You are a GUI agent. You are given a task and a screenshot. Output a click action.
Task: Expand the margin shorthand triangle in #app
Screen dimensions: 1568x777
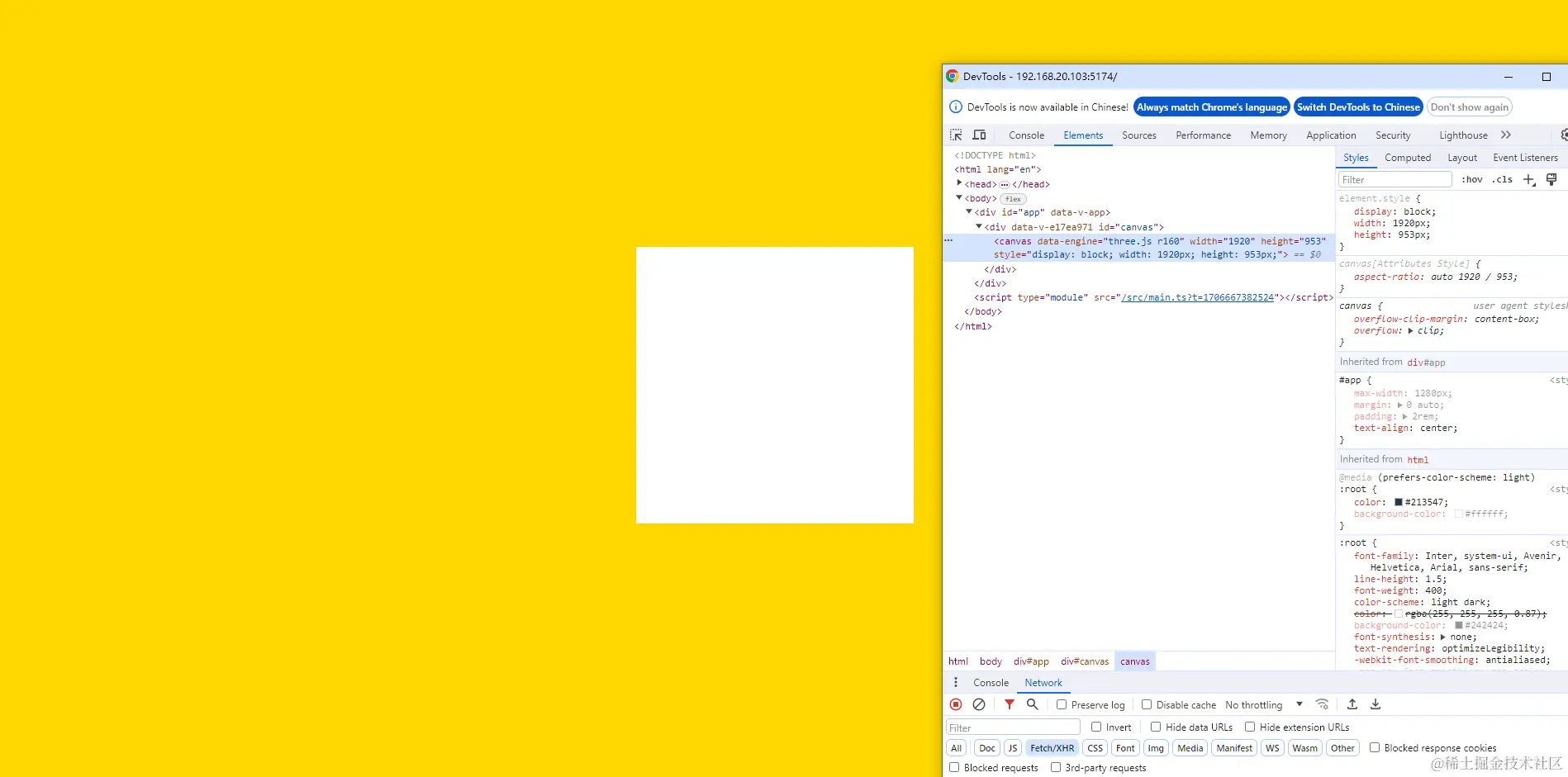pos(1399,405)
